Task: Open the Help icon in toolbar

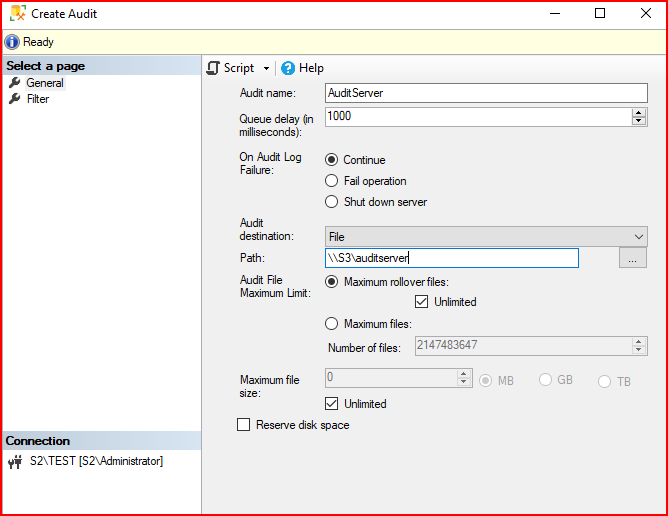Action: pos(288,68)
